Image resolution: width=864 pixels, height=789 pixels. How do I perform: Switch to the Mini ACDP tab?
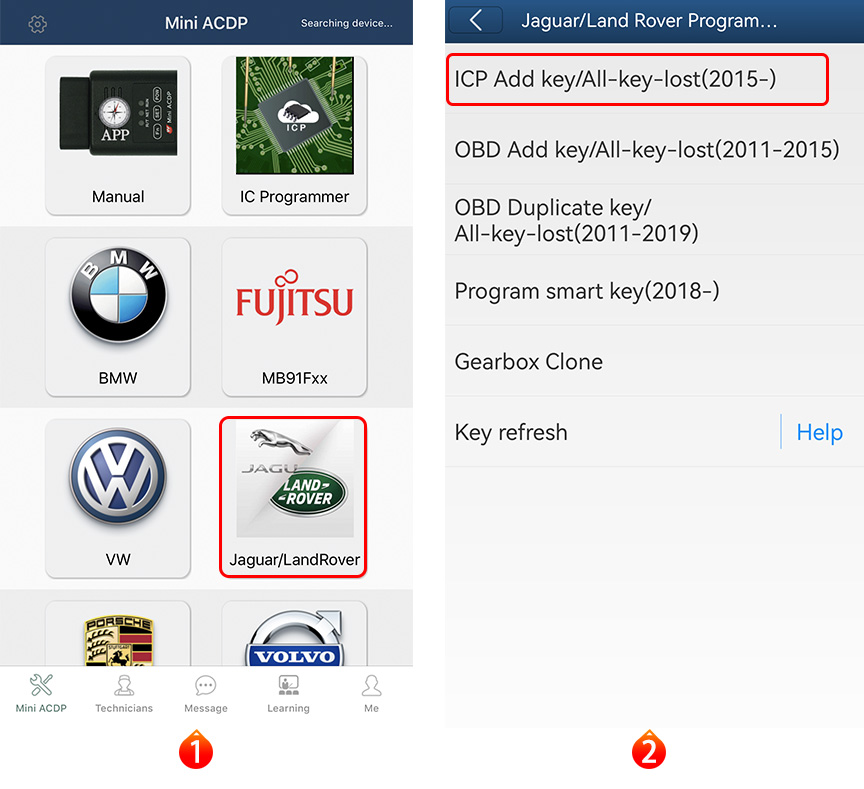click(x=42, y=693)
